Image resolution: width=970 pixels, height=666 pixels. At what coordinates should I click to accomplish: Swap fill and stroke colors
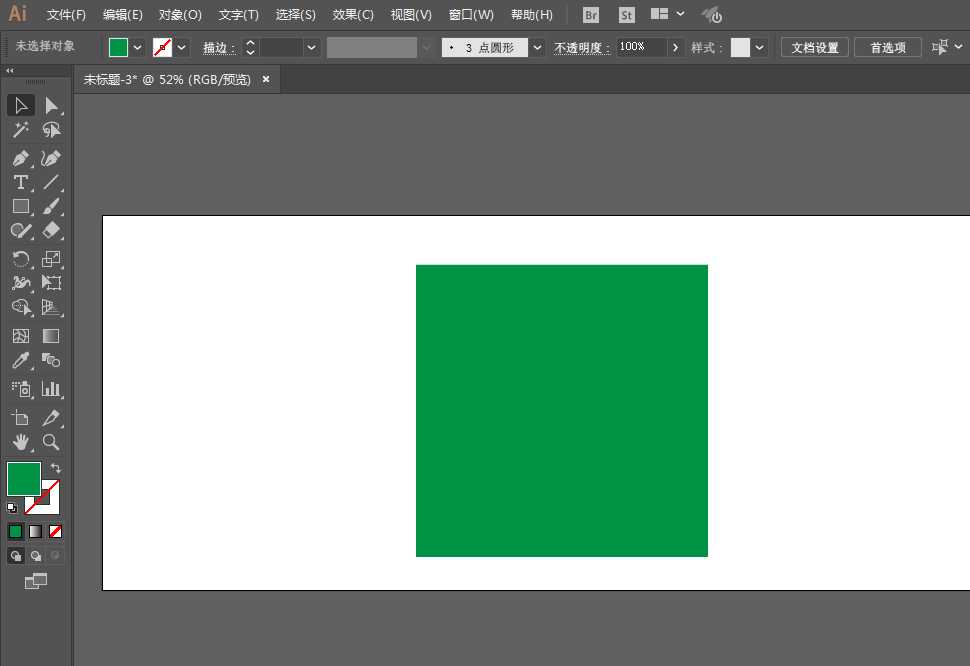(x=56, y=467)
